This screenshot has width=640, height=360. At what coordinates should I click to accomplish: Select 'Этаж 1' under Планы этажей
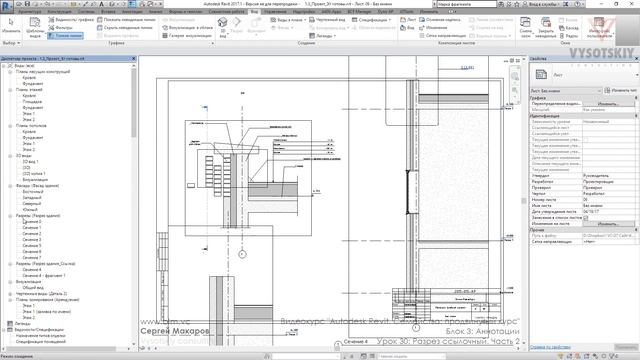click(29, 113)
